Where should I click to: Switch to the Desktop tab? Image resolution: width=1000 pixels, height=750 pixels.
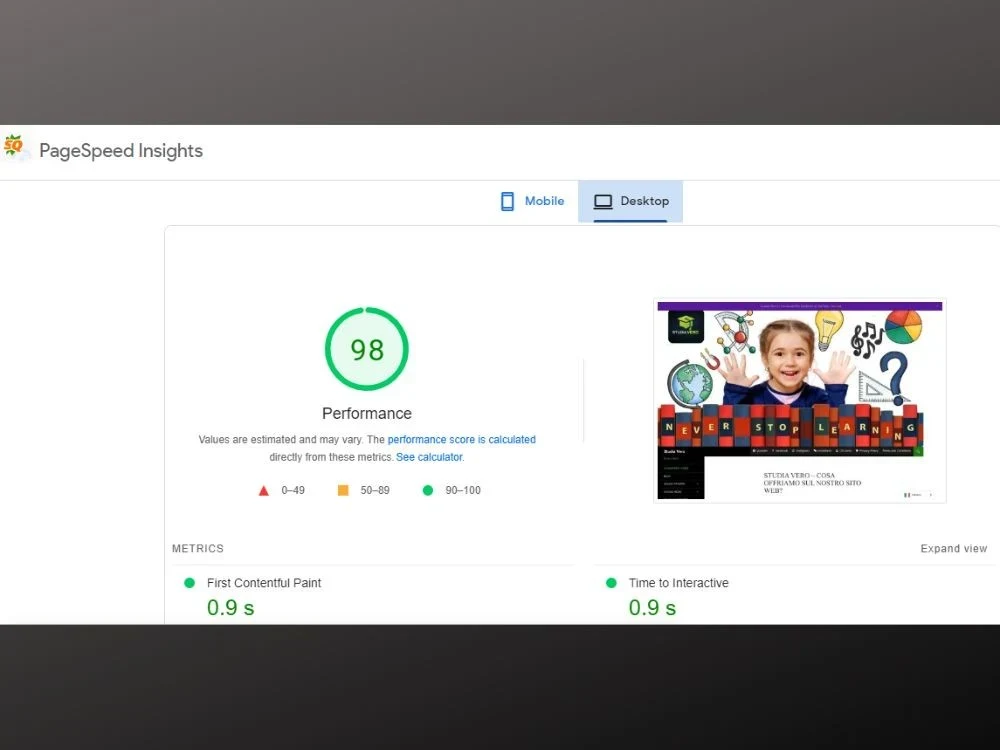(x=630, y=202)
